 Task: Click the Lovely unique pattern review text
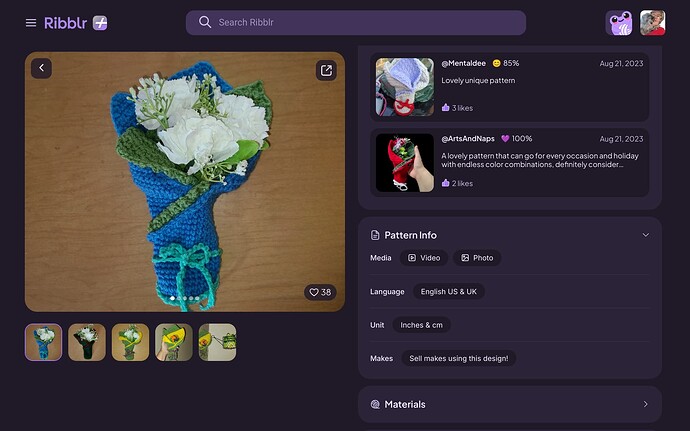coord(478,81)
